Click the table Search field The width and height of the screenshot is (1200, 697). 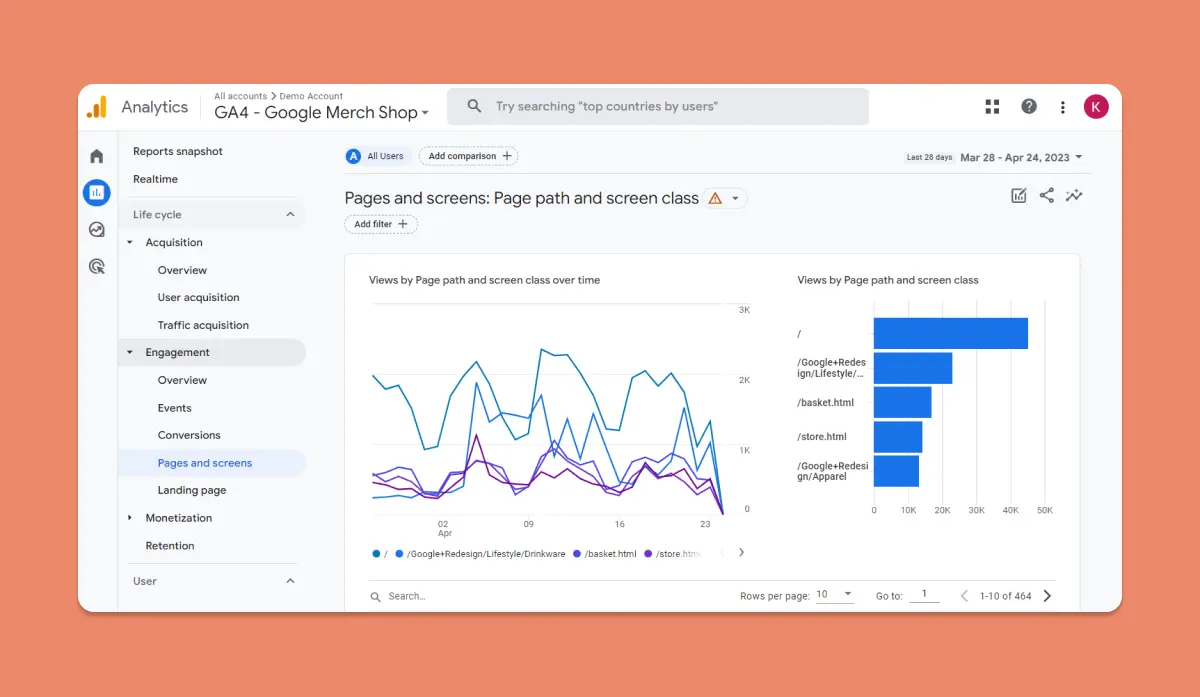click(407, 596)
